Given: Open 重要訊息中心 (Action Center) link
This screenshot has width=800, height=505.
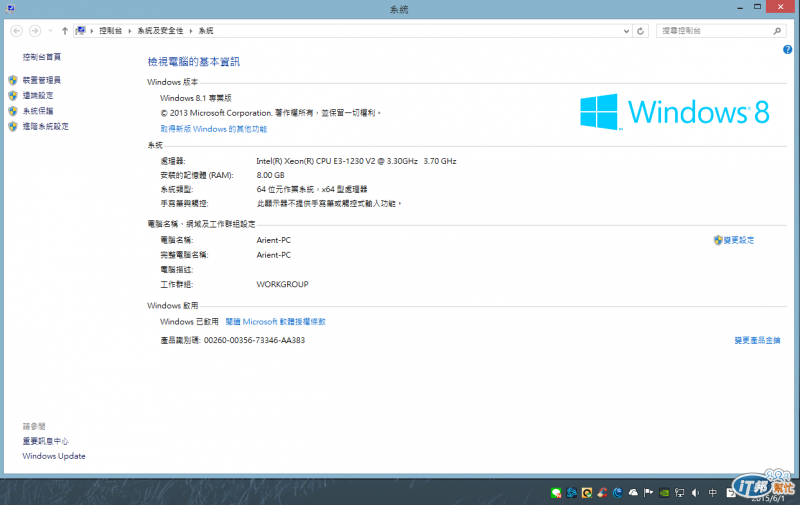Looking at the screenshot, I should point(45,441).
